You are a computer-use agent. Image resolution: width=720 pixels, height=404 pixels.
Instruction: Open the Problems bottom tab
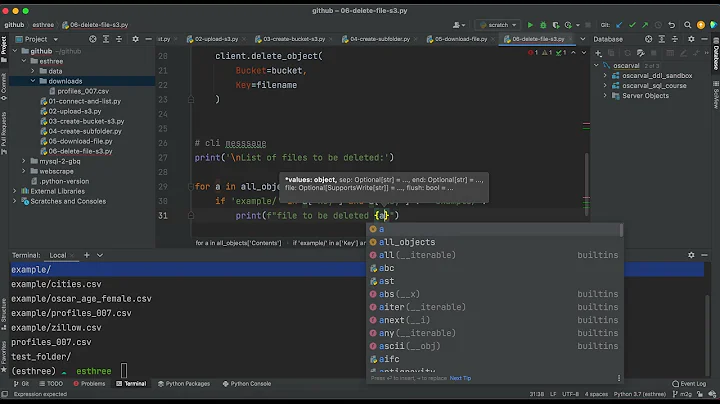tap(89, 384)
